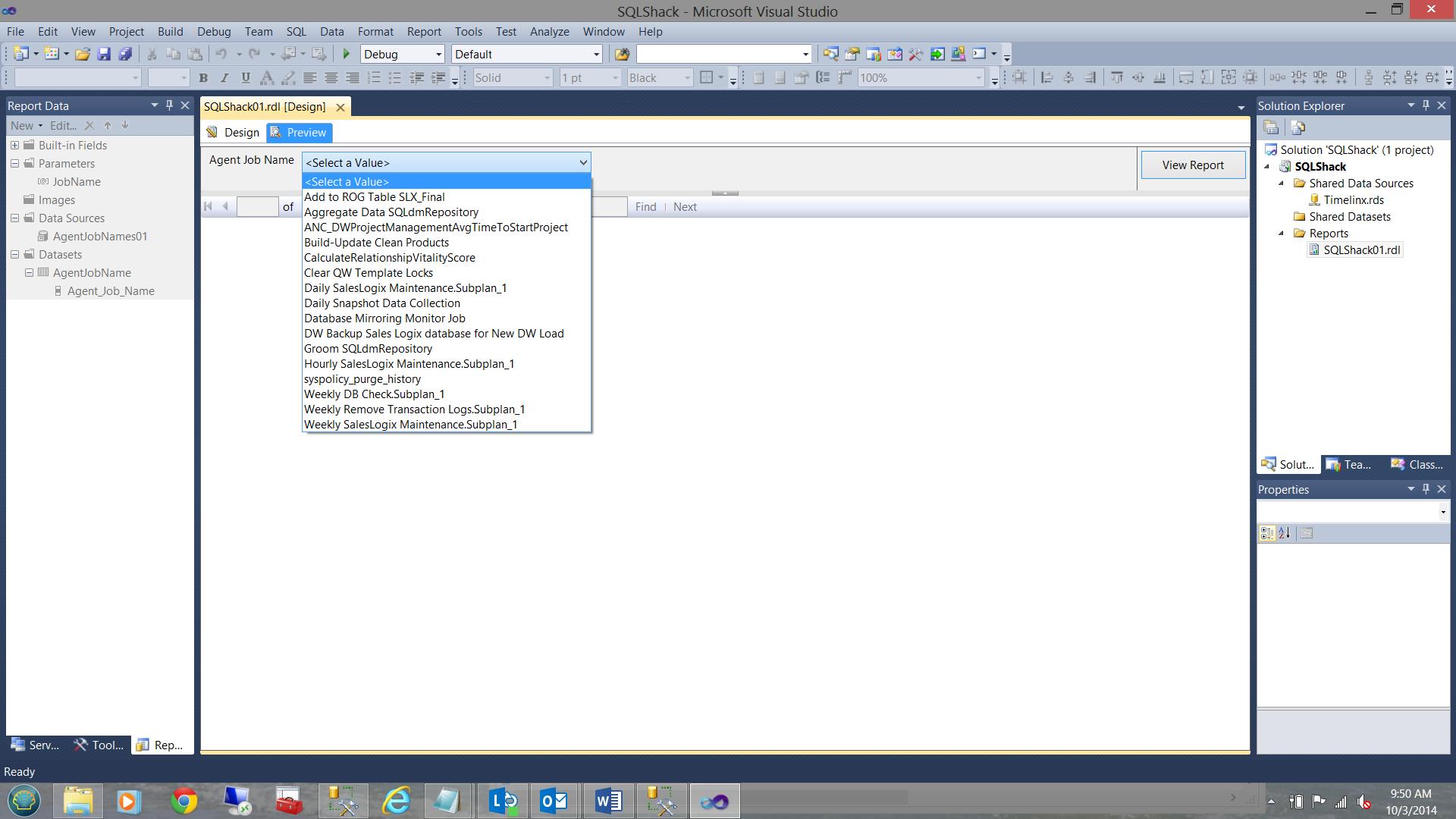Click the page number input field
Viewport: 1456px width, 819px height.
257,207
